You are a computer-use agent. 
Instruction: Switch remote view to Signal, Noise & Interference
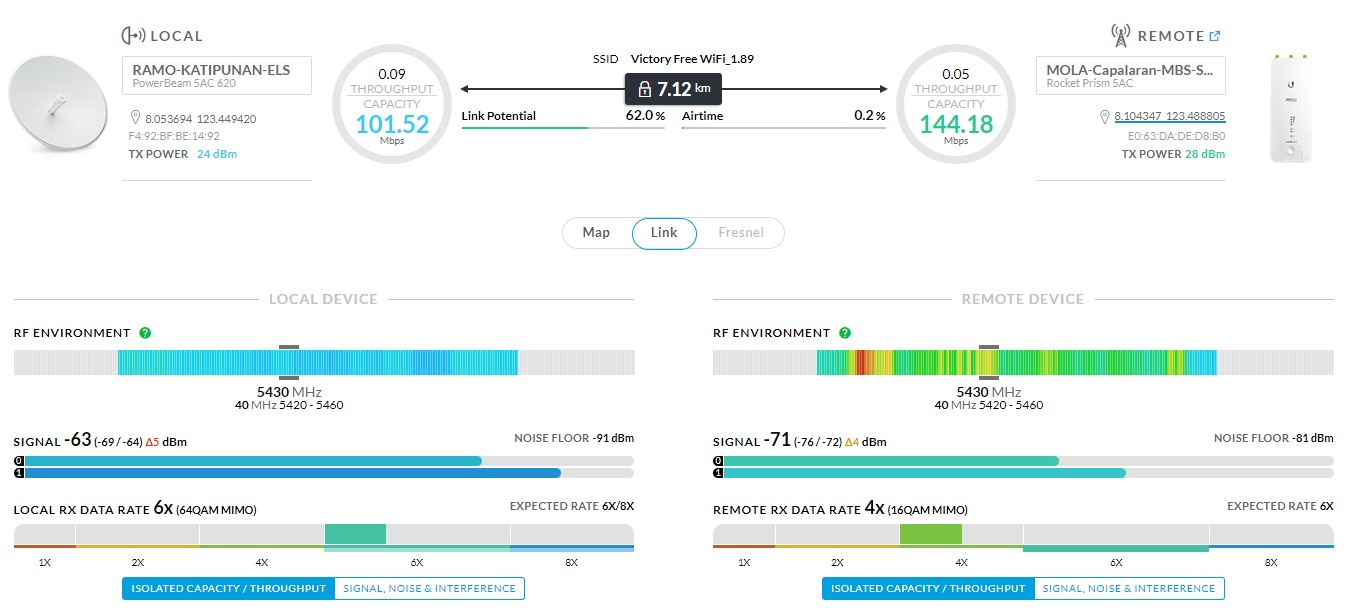[1129, 589]
